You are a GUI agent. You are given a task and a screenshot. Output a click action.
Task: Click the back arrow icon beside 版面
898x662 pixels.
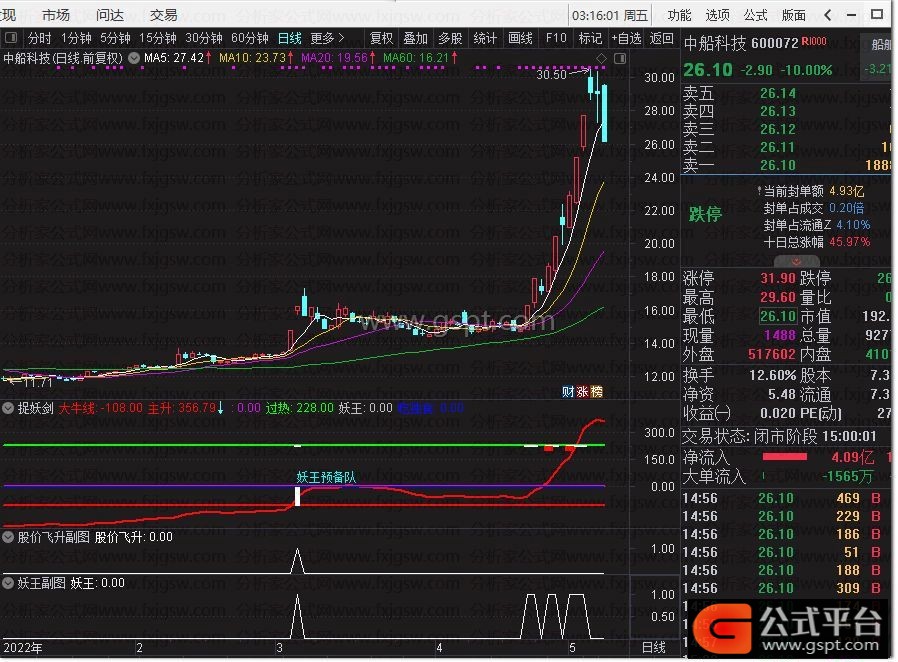pos(828,15)
